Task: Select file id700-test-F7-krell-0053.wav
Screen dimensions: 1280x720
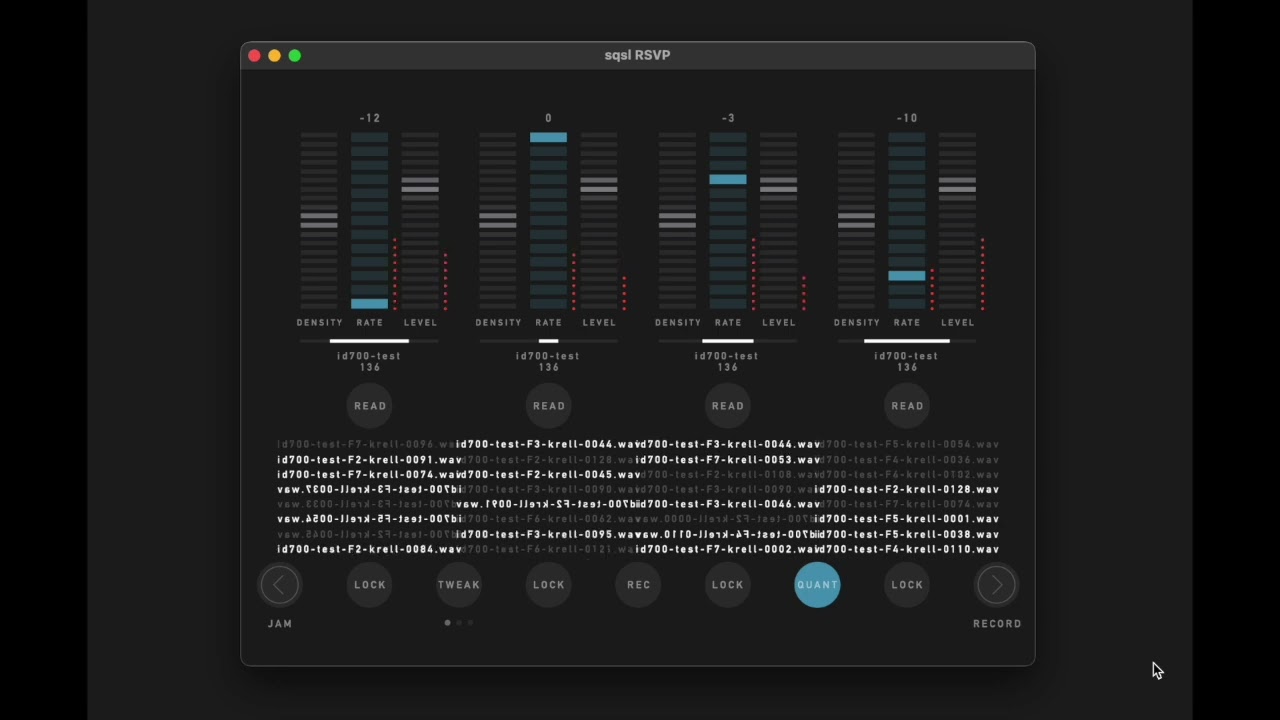Action: coord(728,459)
